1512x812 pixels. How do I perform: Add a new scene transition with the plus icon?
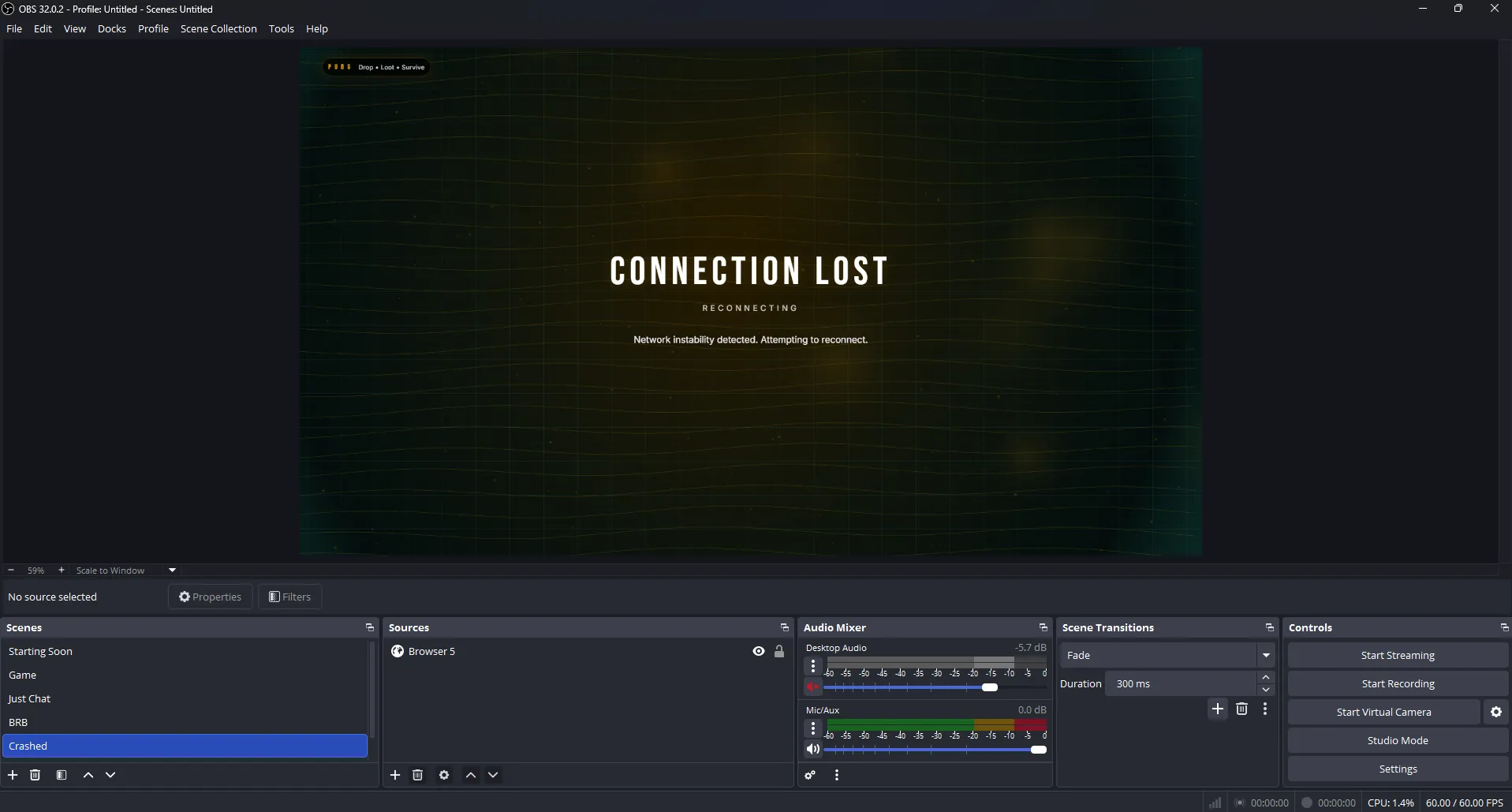click(1218, 709)
